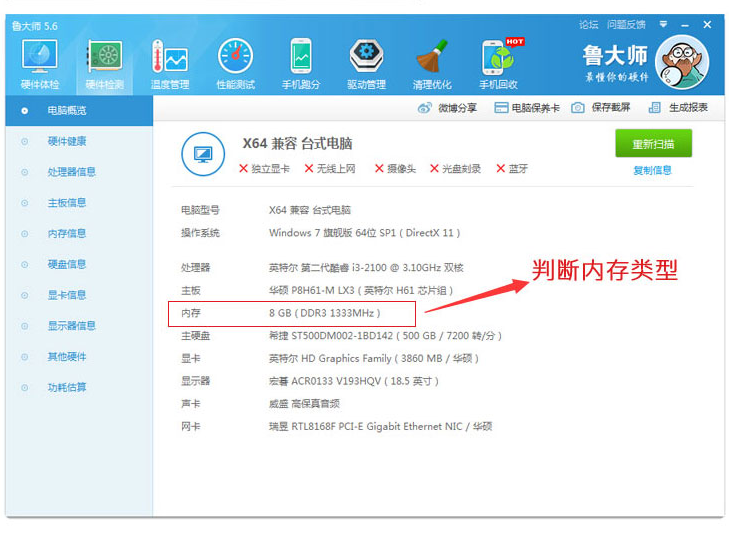Click the 鲁大师 mascot avatar image
Viewport: 729px width, 537px height.
(682, 62)
